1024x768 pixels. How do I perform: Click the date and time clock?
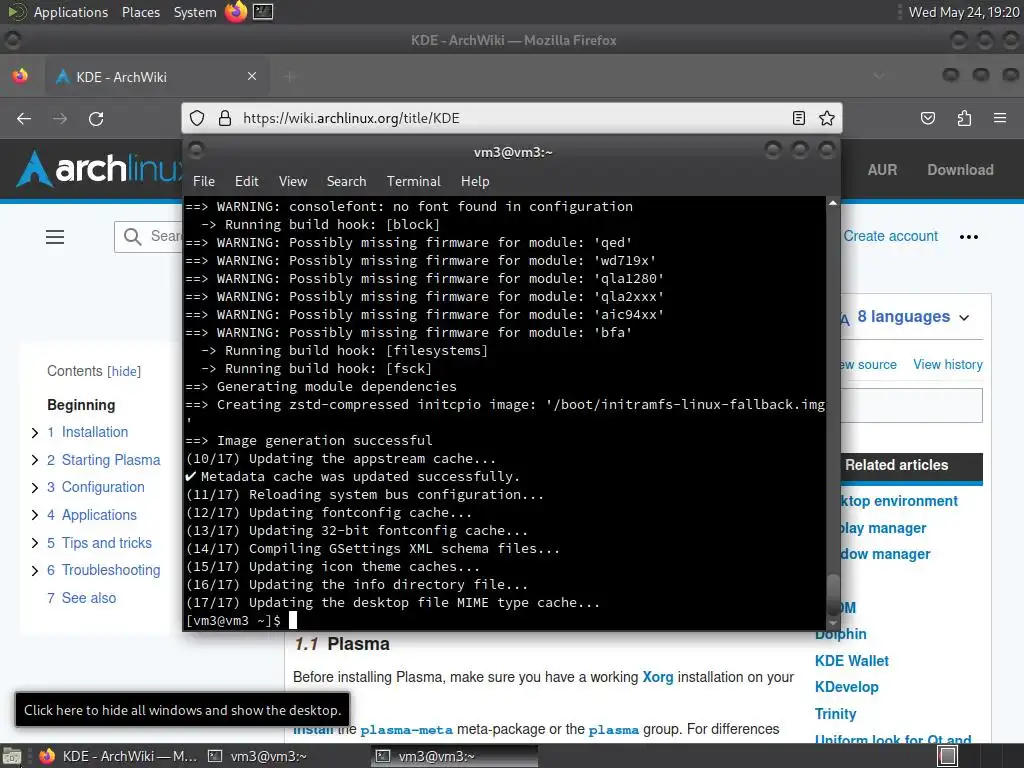point(964,12)
